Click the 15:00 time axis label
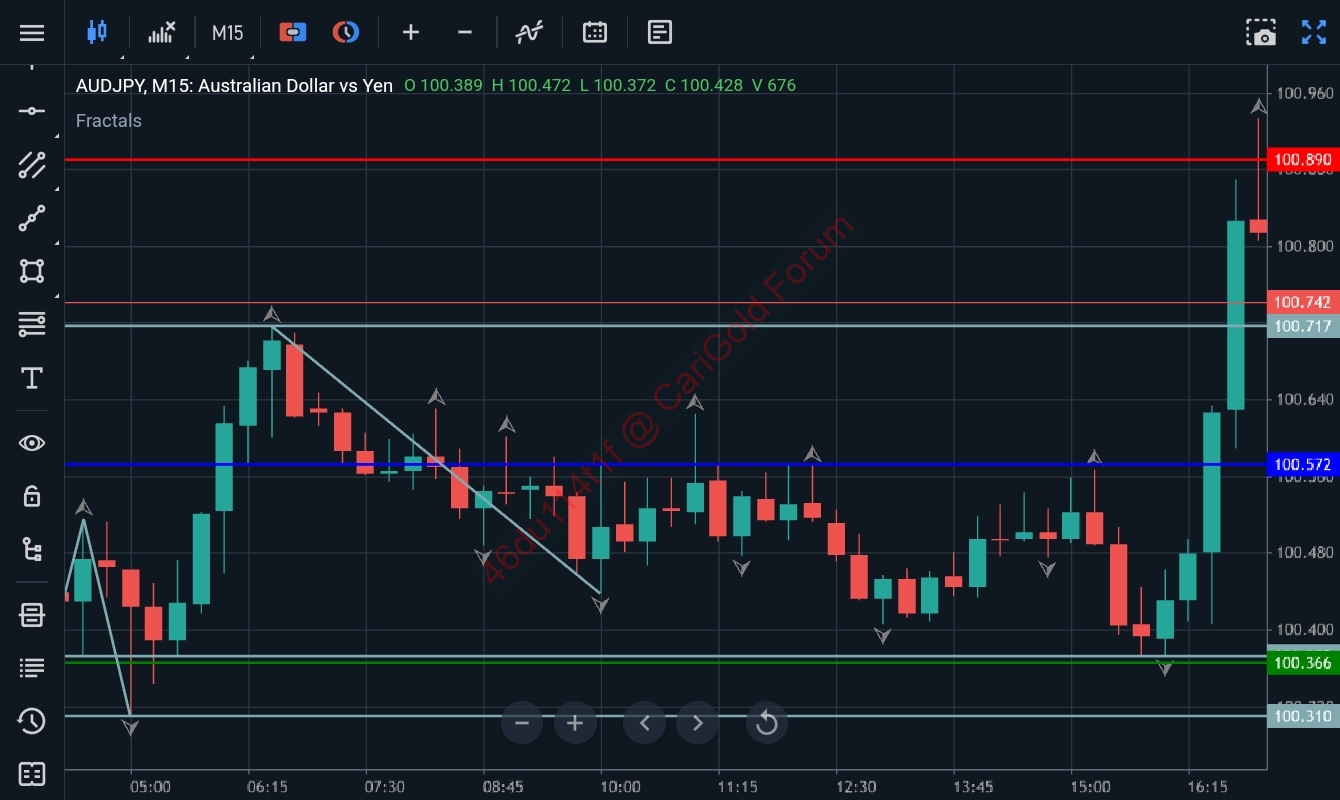Screen dimensions: 1340x800 [x=1090, y=786]
